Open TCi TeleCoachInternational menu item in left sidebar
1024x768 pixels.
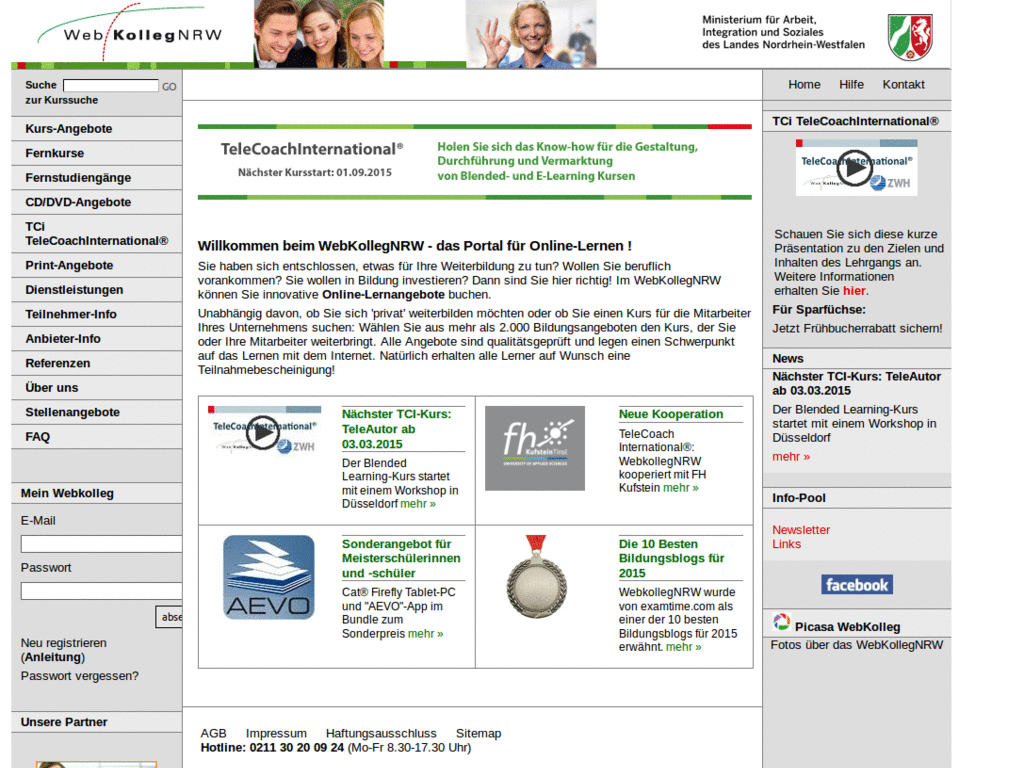click(97, 234)
